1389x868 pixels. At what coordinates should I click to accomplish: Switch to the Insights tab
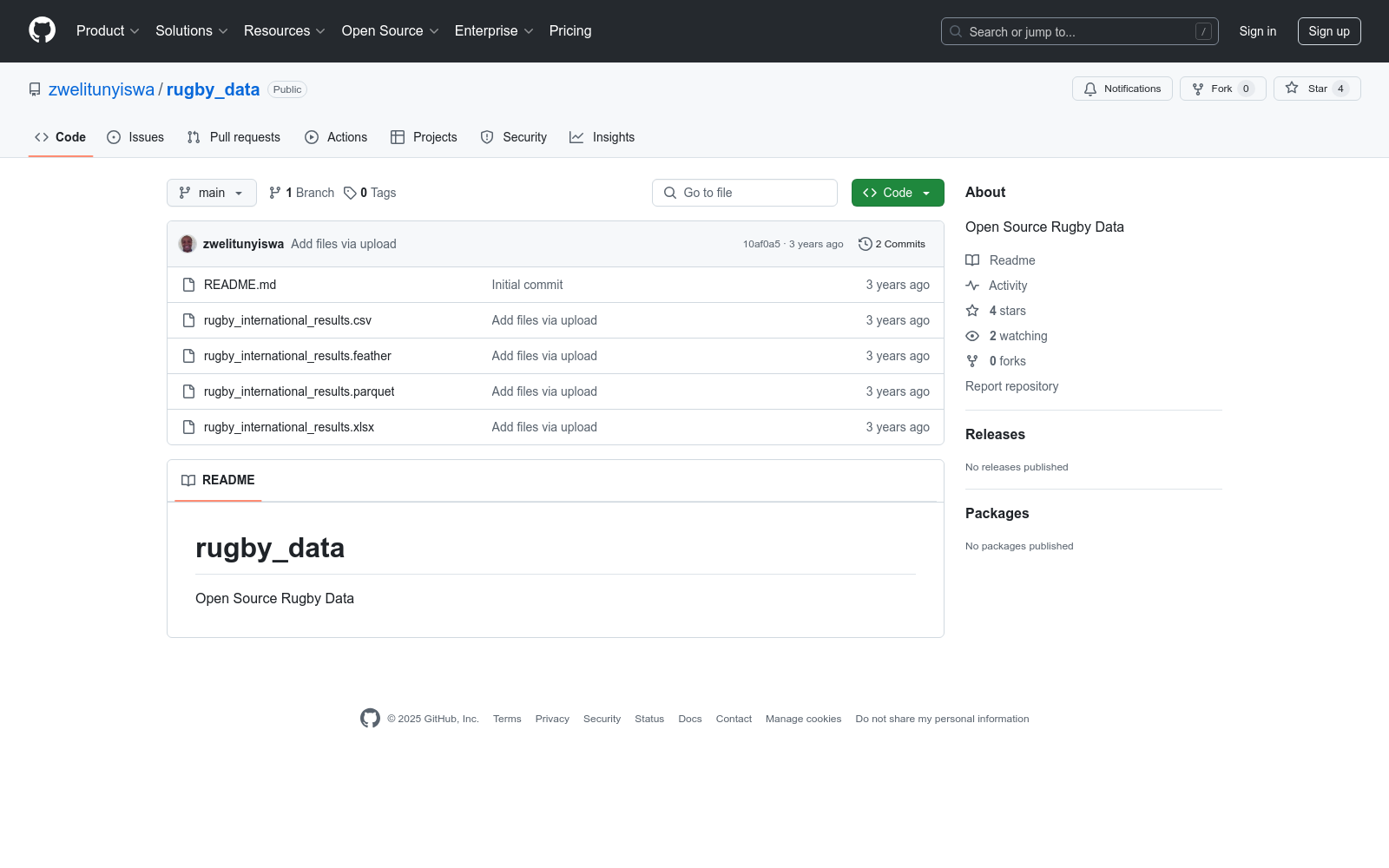602,137
